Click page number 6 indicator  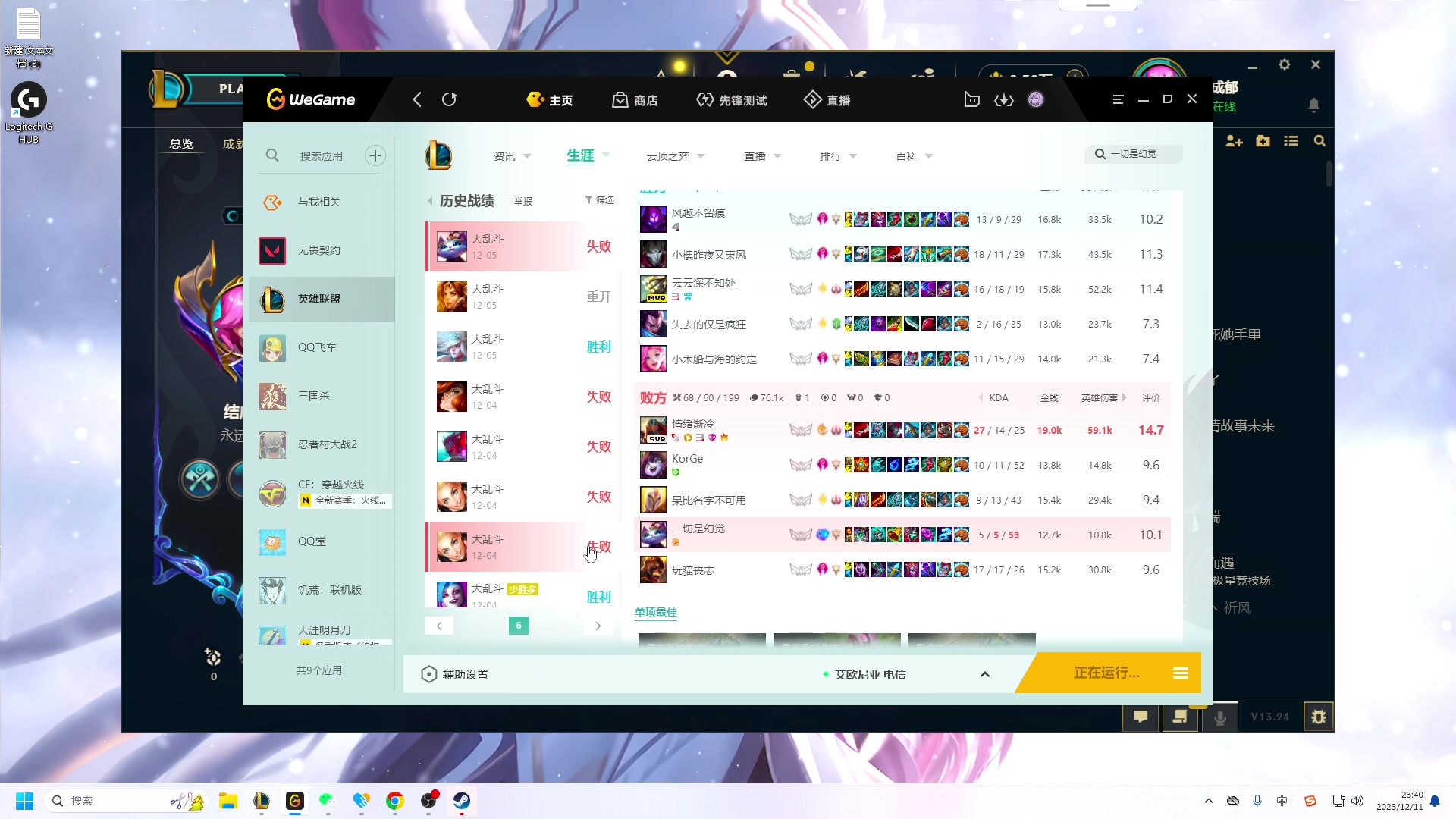tap(519, 626)
